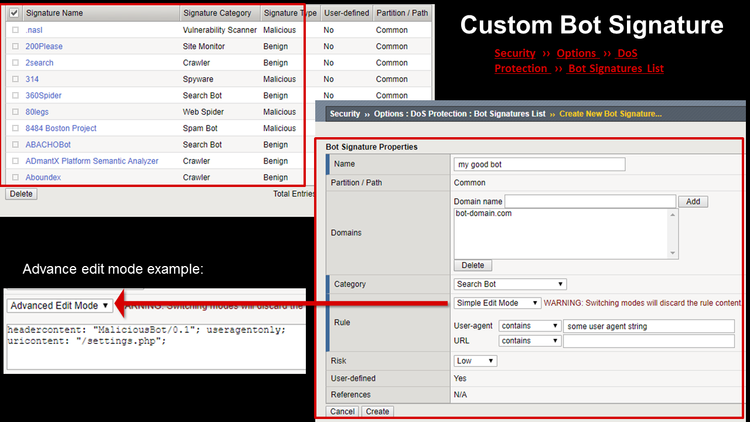Open the Category dropdown 'Search Bot'

[510, 284]
